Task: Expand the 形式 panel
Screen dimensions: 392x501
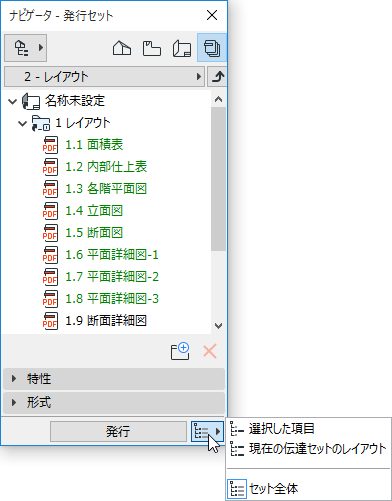Action: tap(114, 403)
